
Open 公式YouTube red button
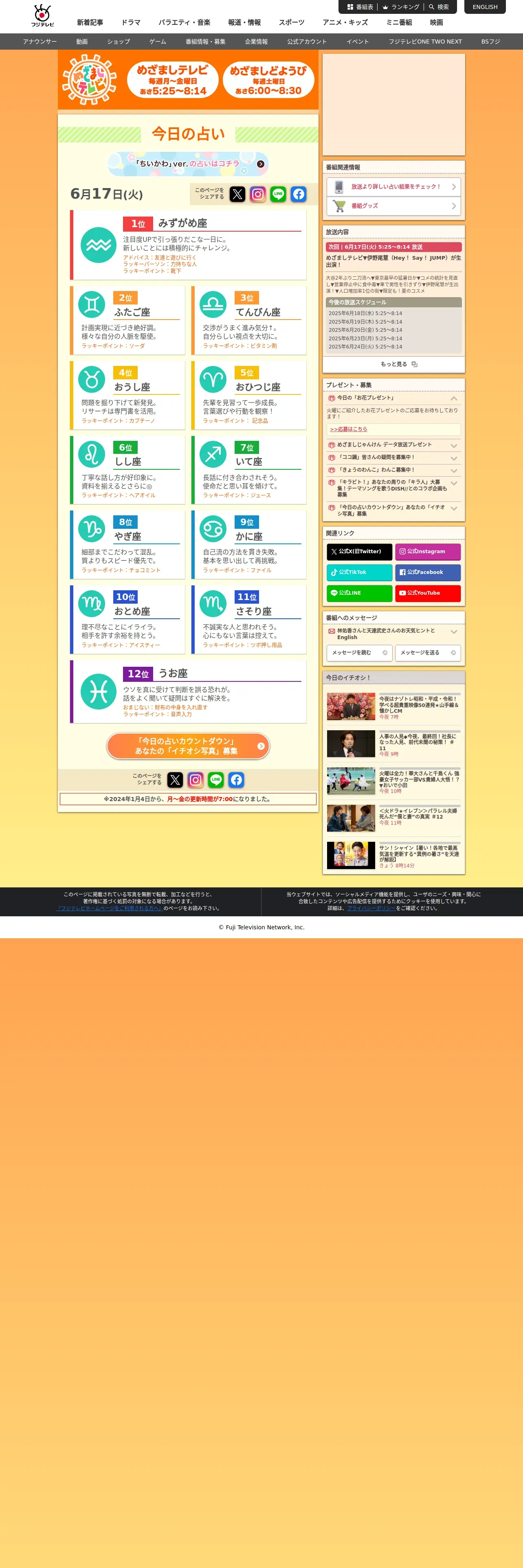(x=428, y=593)
